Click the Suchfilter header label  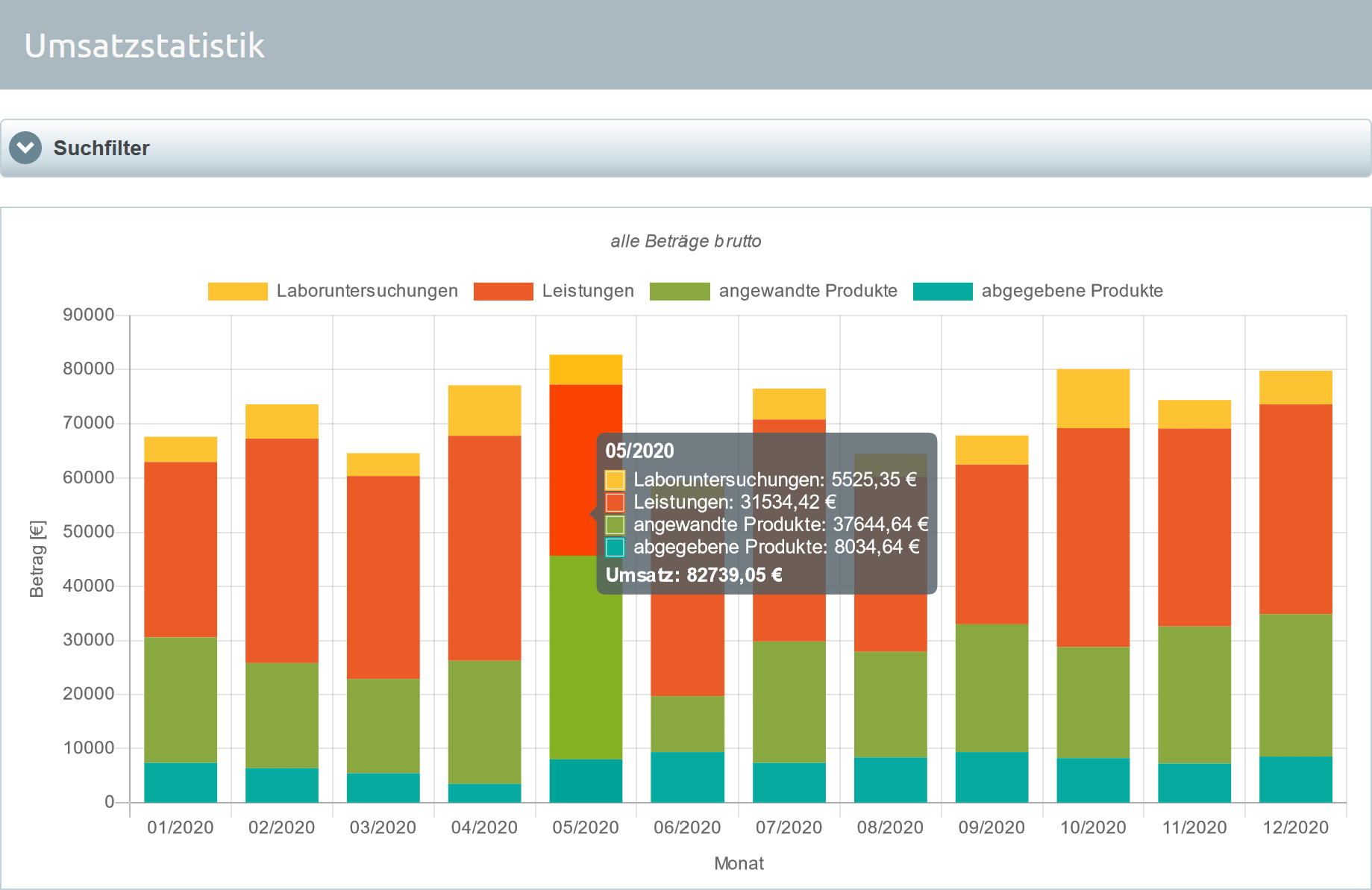coord(101,148)
